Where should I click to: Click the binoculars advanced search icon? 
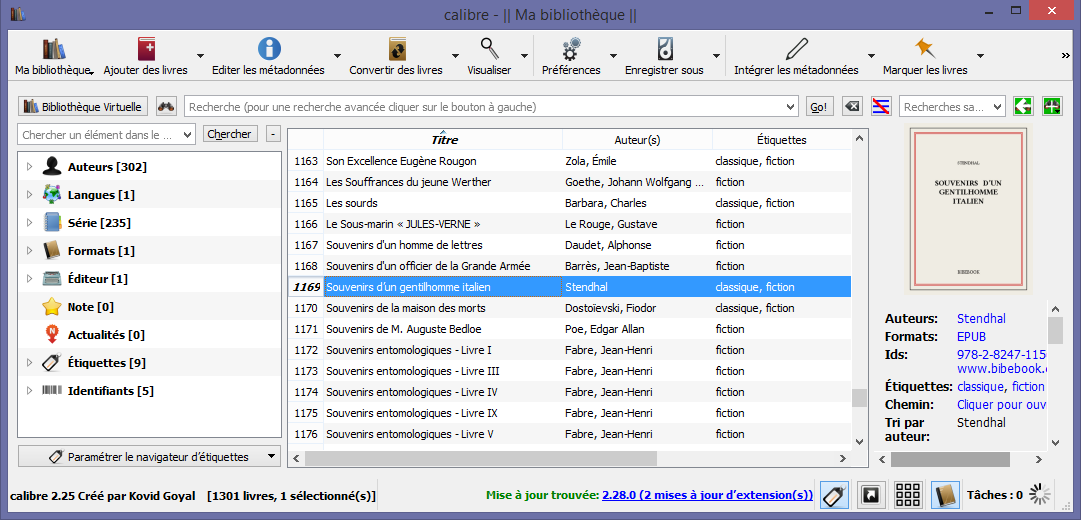[x=166, y=107]
